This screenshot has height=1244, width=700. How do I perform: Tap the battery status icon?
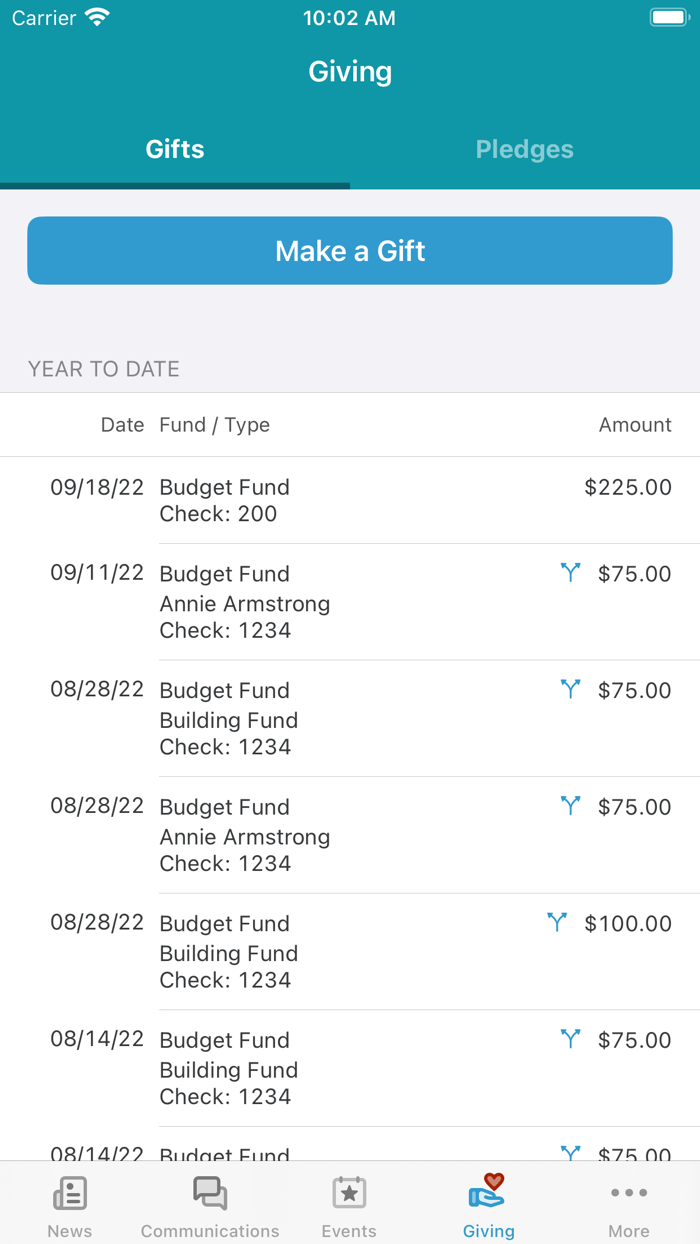(667, 18)
